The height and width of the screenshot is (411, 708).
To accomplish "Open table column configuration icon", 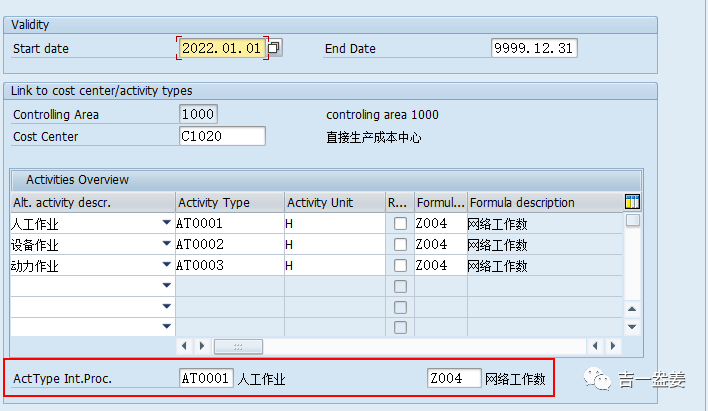I will [x=632, y=201].
